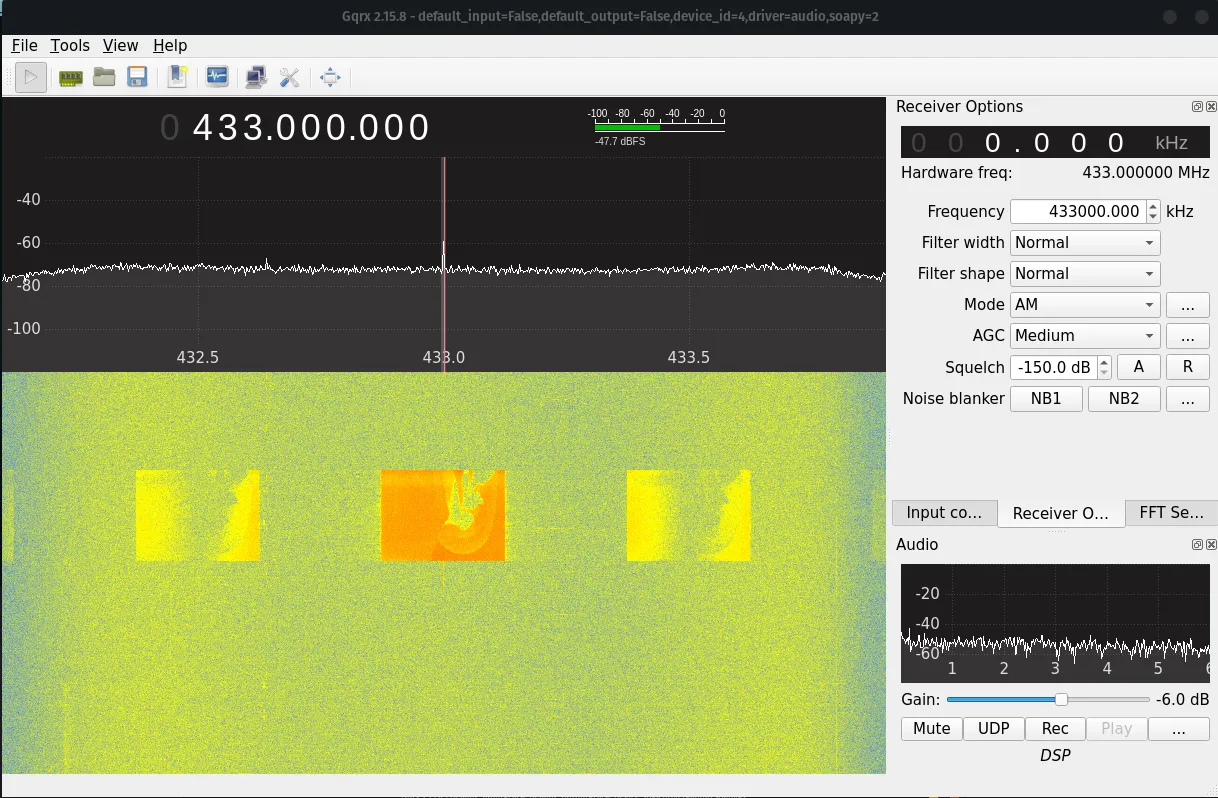Load settings with the folder icon

[104, 77]
